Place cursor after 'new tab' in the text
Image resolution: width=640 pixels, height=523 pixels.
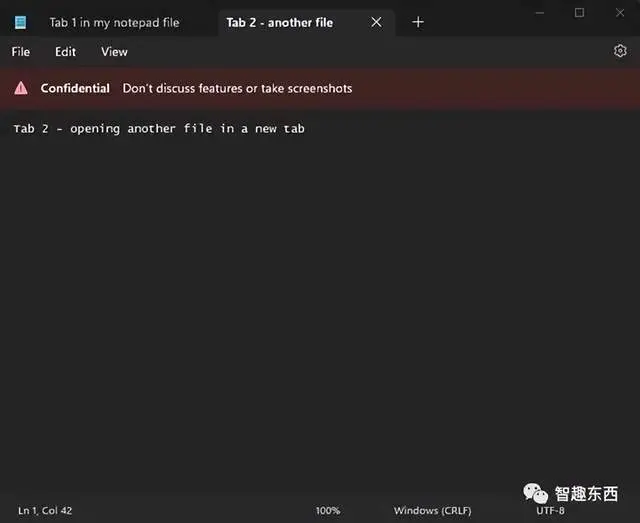[306, 129]
